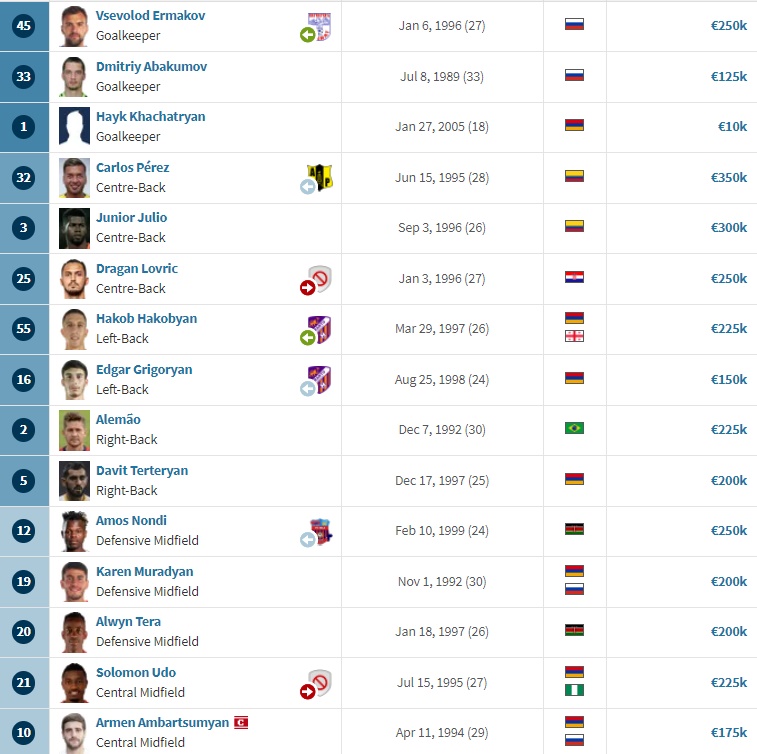Click the club crest beside Vsevolod Ermakov

tap(319, 26)
